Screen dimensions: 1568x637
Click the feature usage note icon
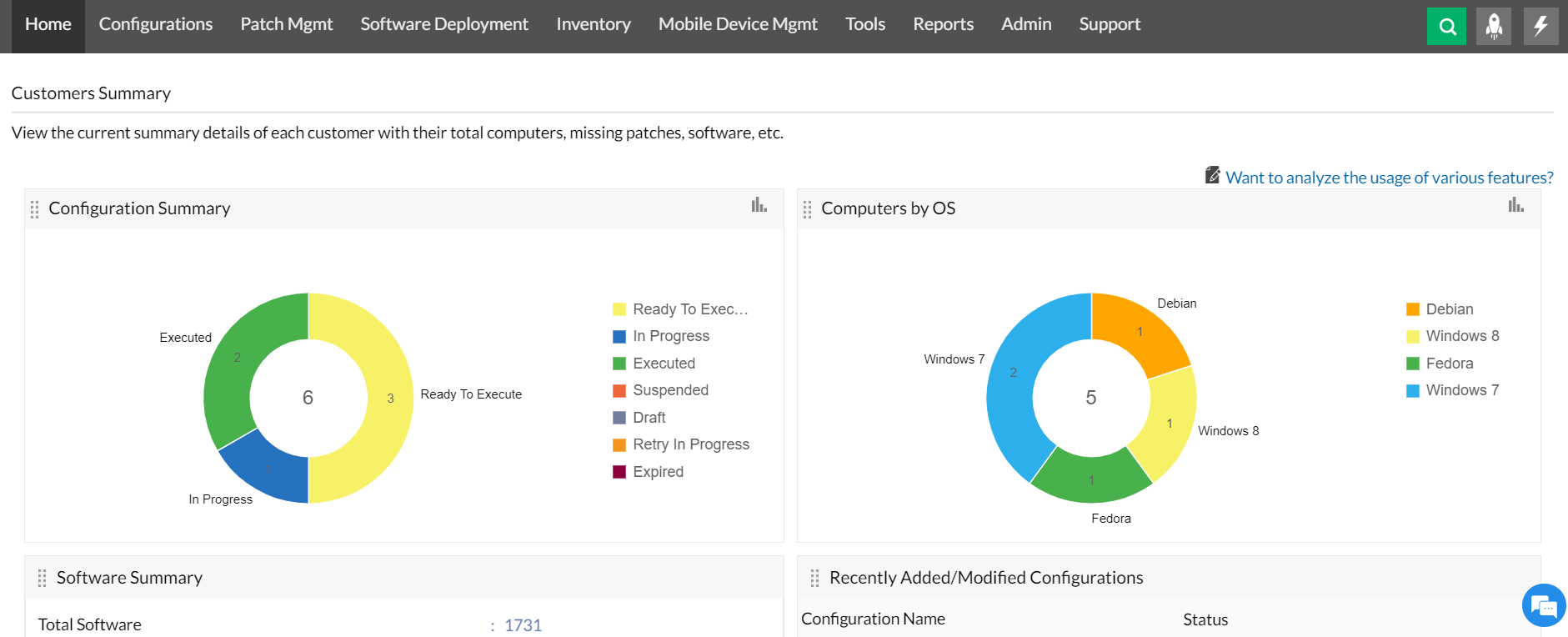pyautogui.click(x=1212, y=175)
